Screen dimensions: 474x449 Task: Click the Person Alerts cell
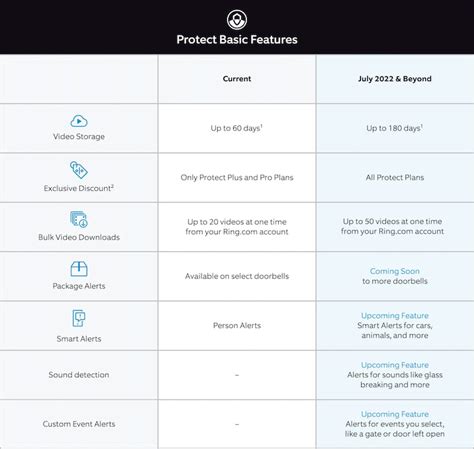pos(237,325)
